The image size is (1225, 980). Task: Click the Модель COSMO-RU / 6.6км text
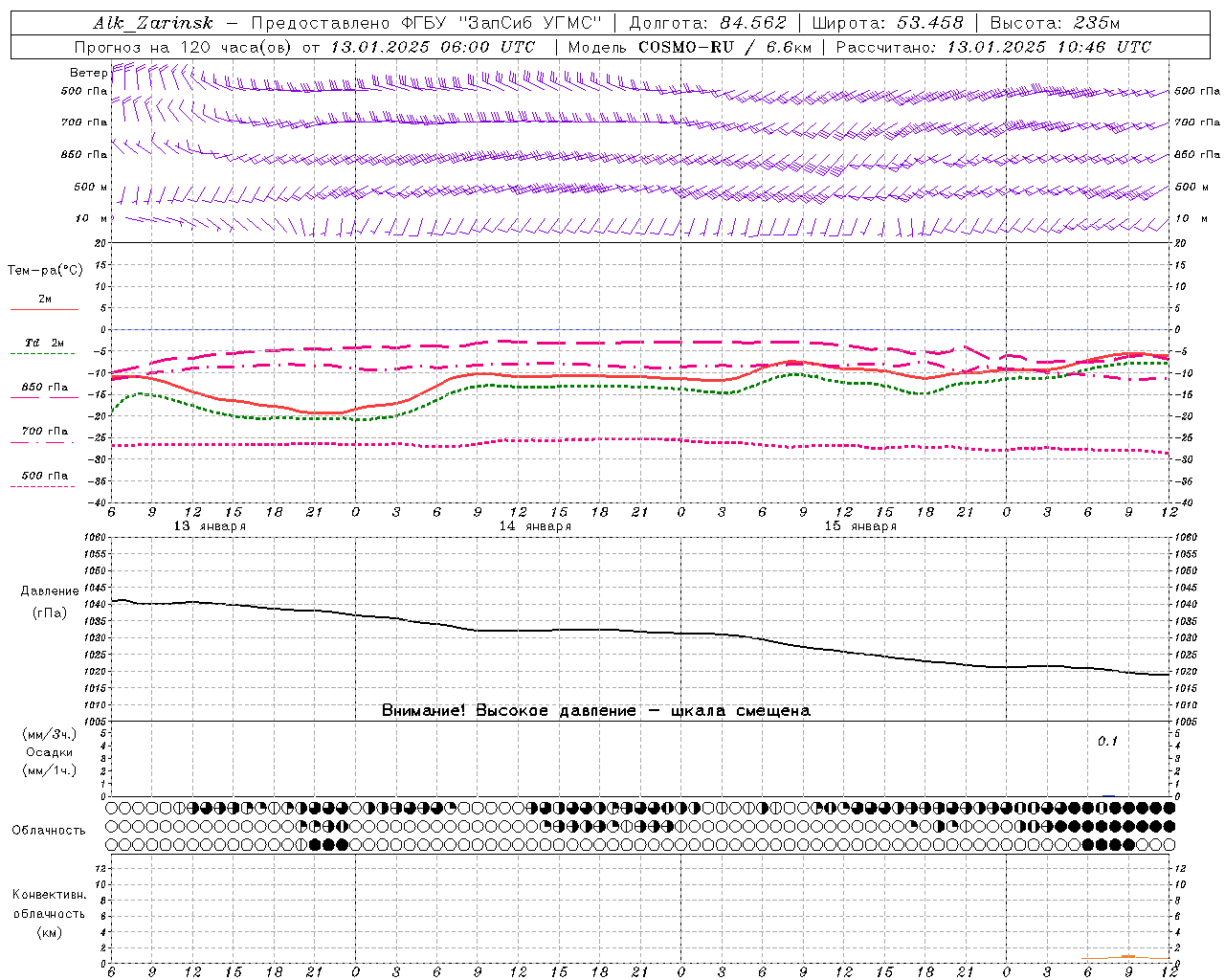[689, 47]
